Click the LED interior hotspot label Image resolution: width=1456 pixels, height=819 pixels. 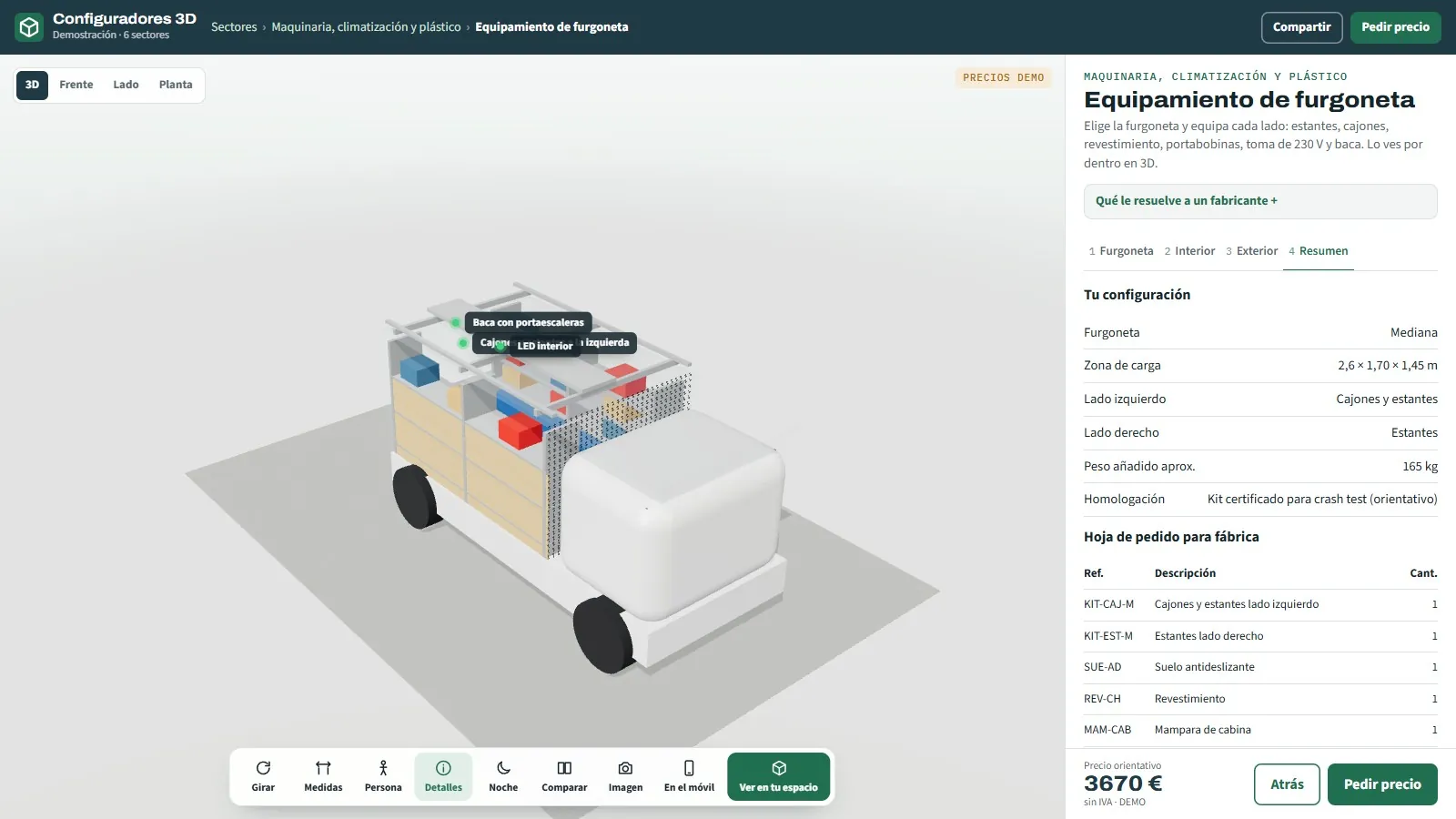click(545, 346)
